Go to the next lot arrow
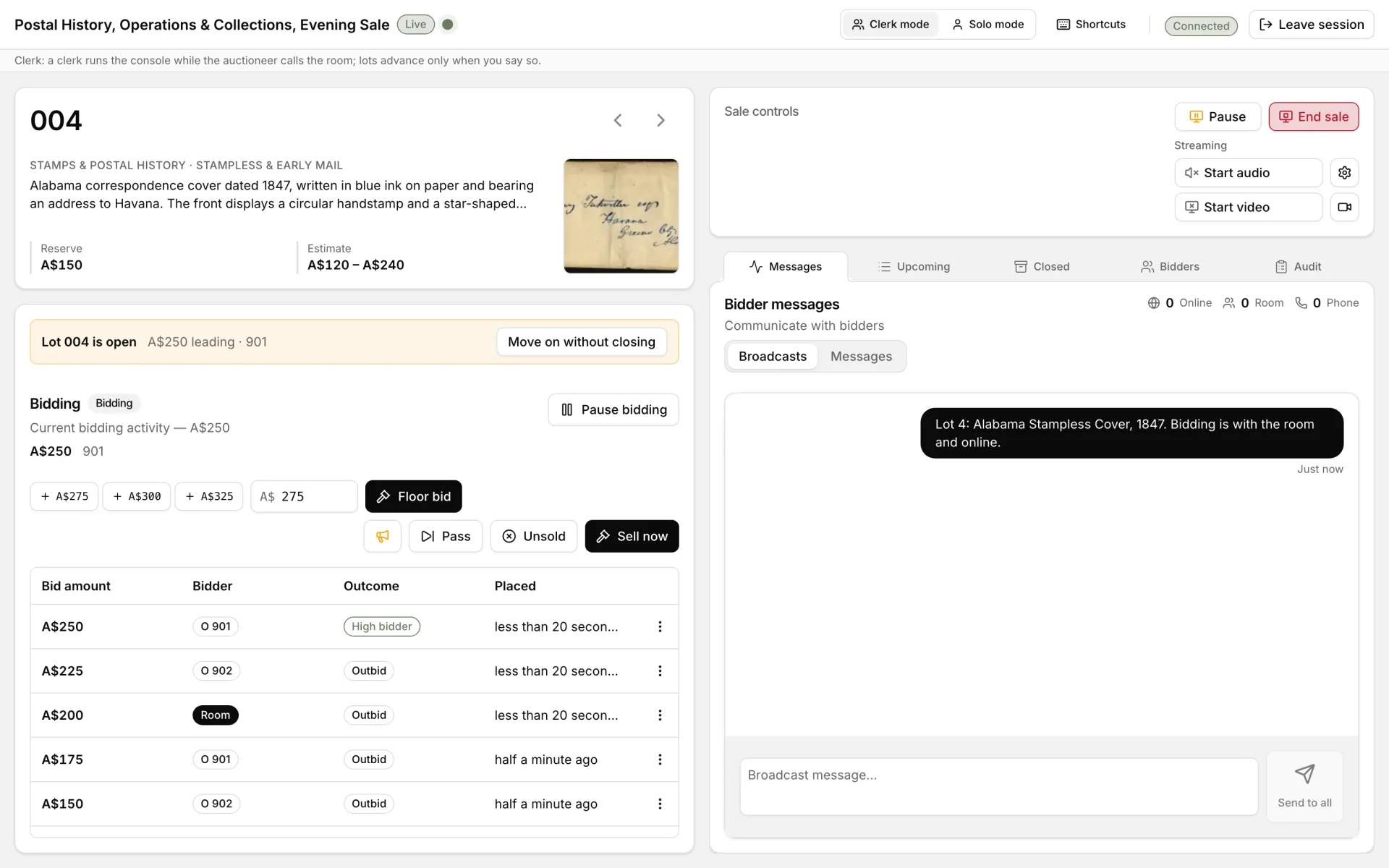The width and height of the screenshot is (1389, 868). [660, 120]
